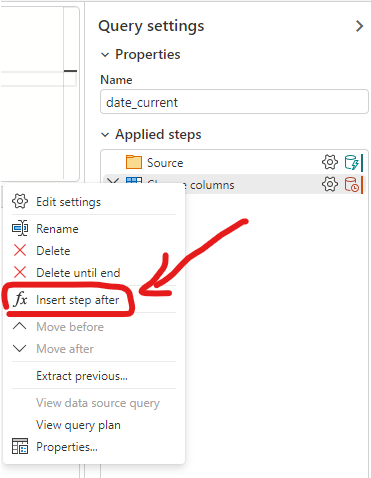The image size is (371, 478).
Task: Select the Source applied step
Action: pos(234,163)
